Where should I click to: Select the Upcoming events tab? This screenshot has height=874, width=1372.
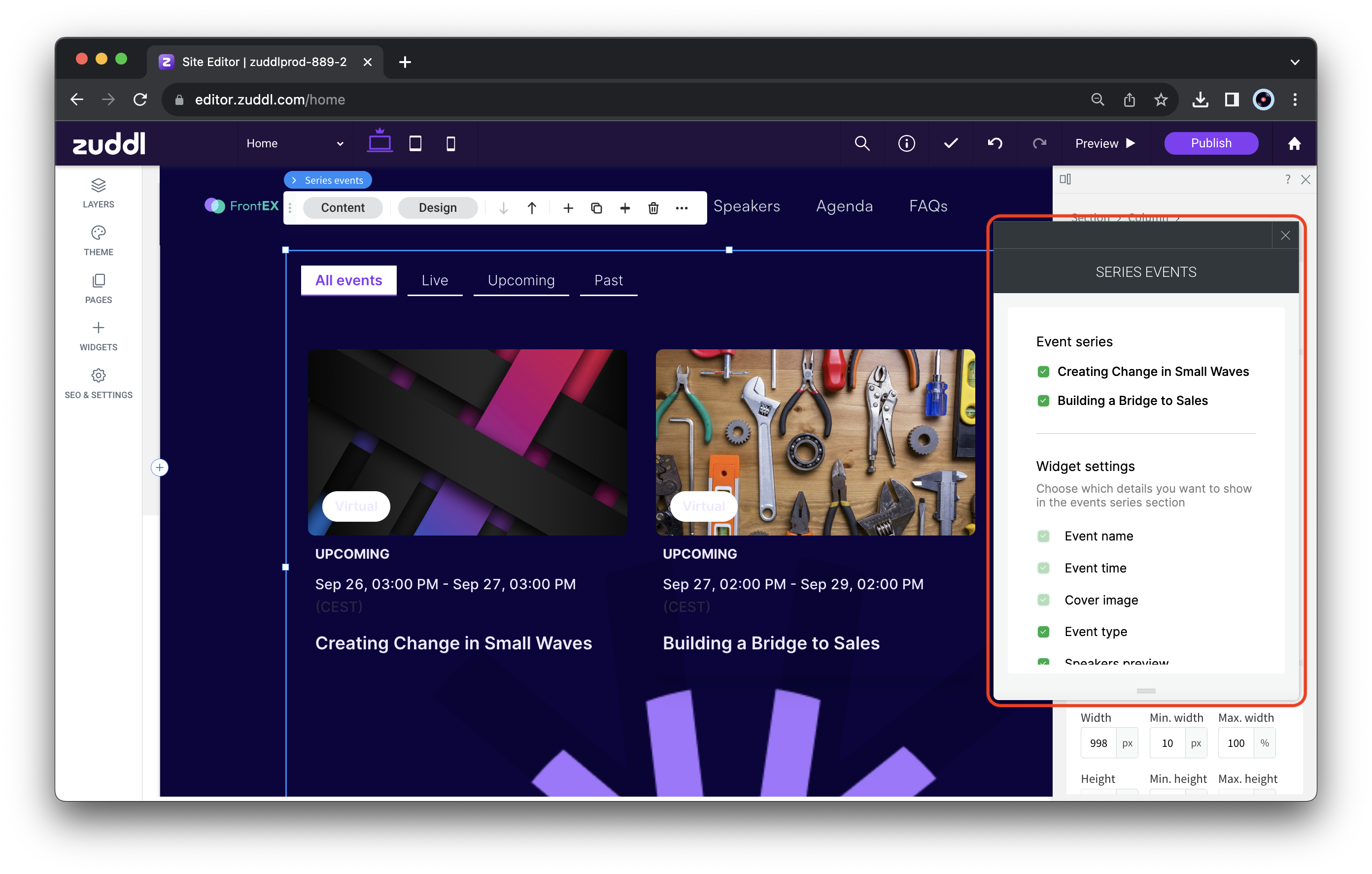tap(520, 280)
